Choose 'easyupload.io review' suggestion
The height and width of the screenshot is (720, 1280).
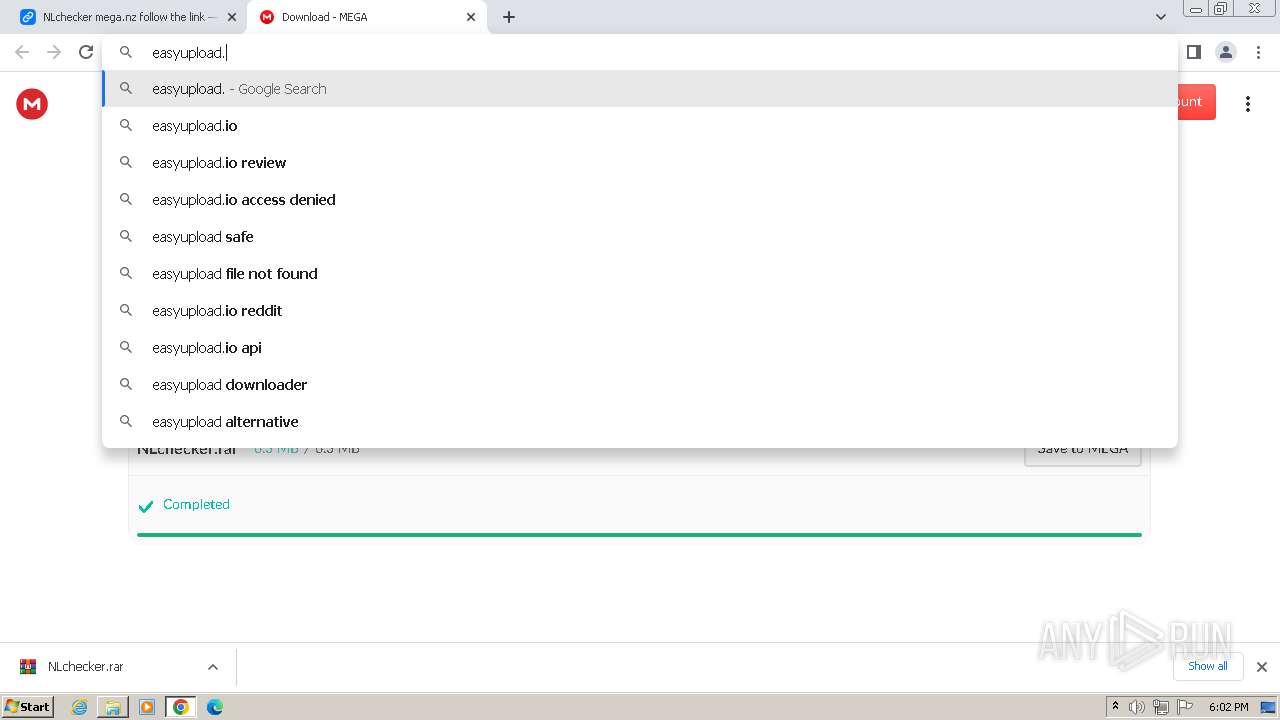(640, 163)
